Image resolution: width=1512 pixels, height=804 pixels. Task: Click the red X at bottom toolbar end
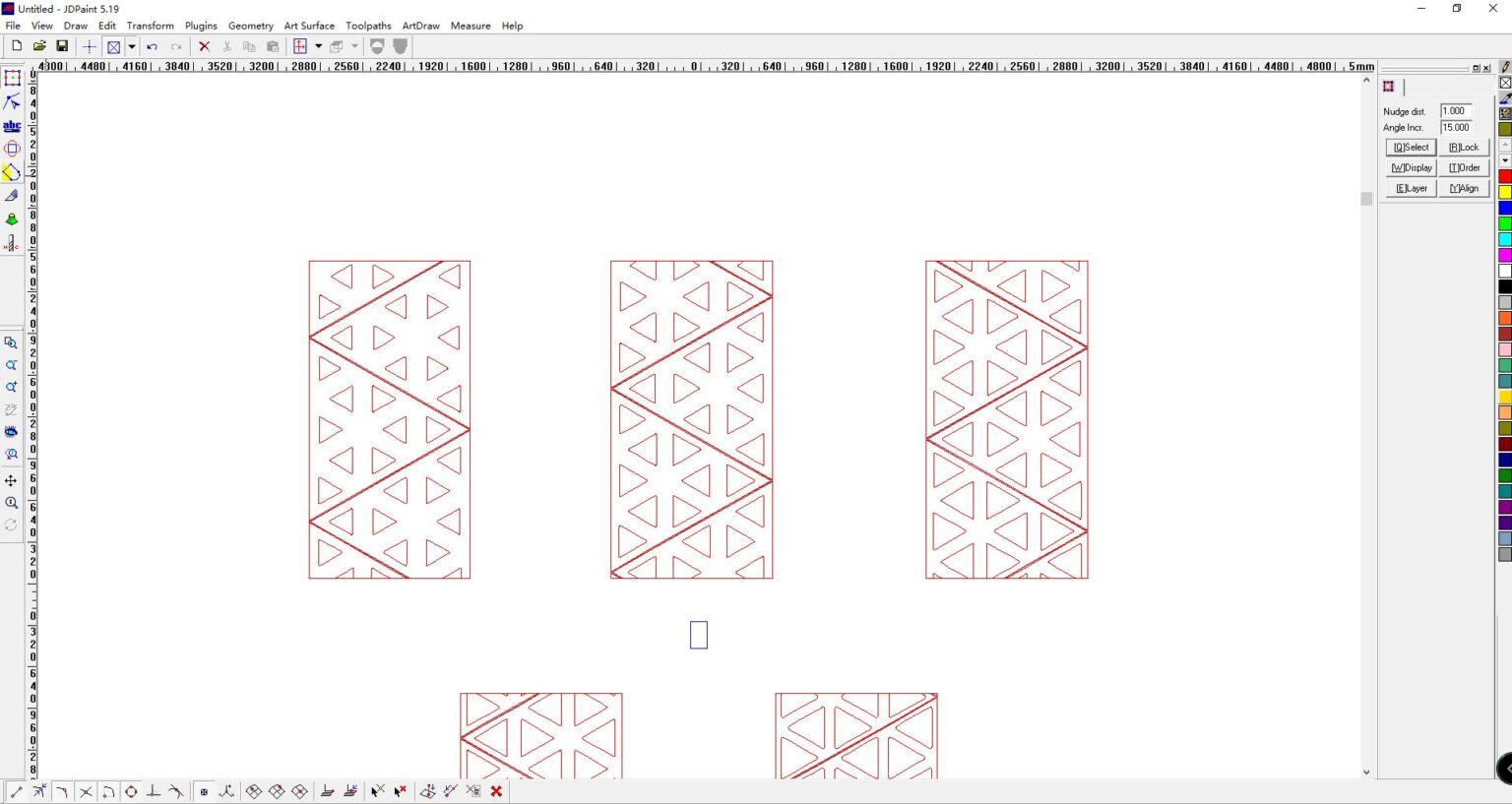coord(497,791)
